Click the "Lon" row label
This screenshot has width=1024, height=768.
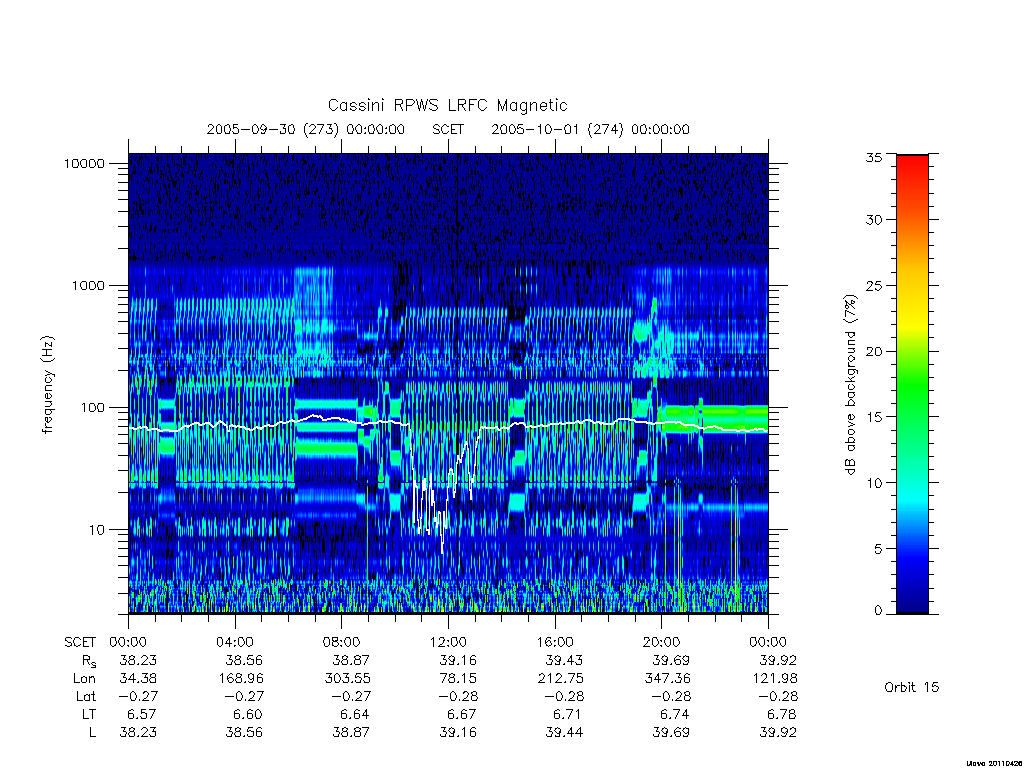tap(84, 679)
